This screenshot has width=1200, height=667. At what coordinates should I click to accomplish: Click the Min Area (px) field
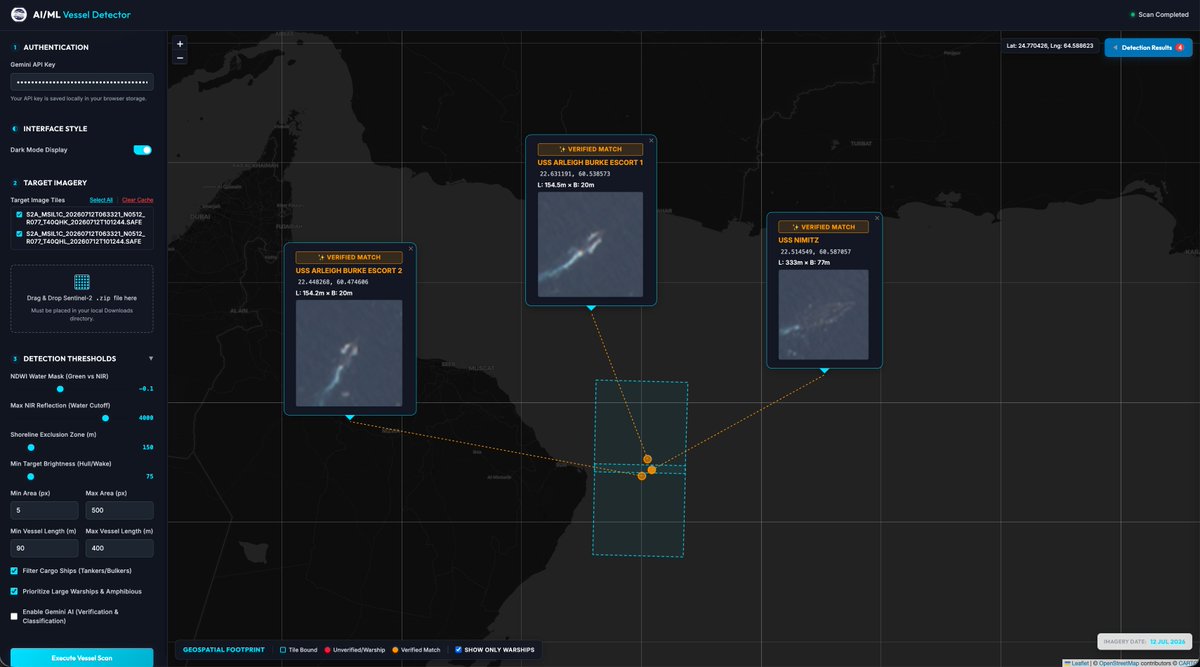(x=44, y=510)
